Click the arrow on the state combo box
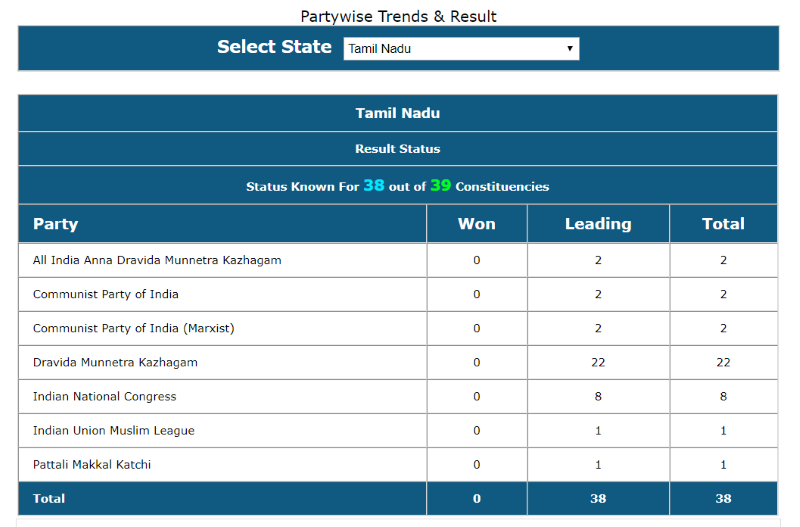This screenshot has width=800, height=527. [x=570, y=48]
